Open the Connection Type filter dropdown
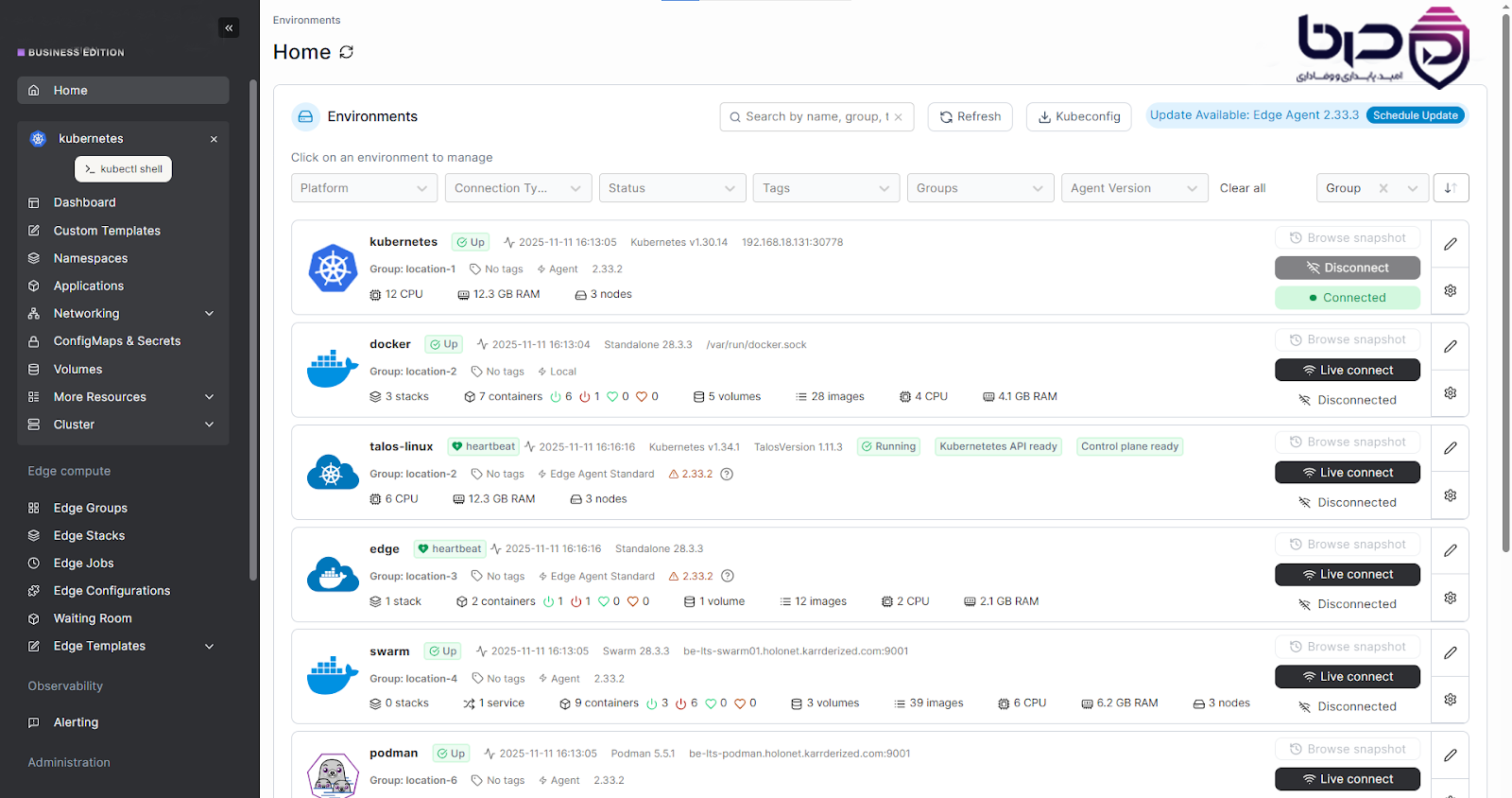1512x798 pixels. pos(518,188)
